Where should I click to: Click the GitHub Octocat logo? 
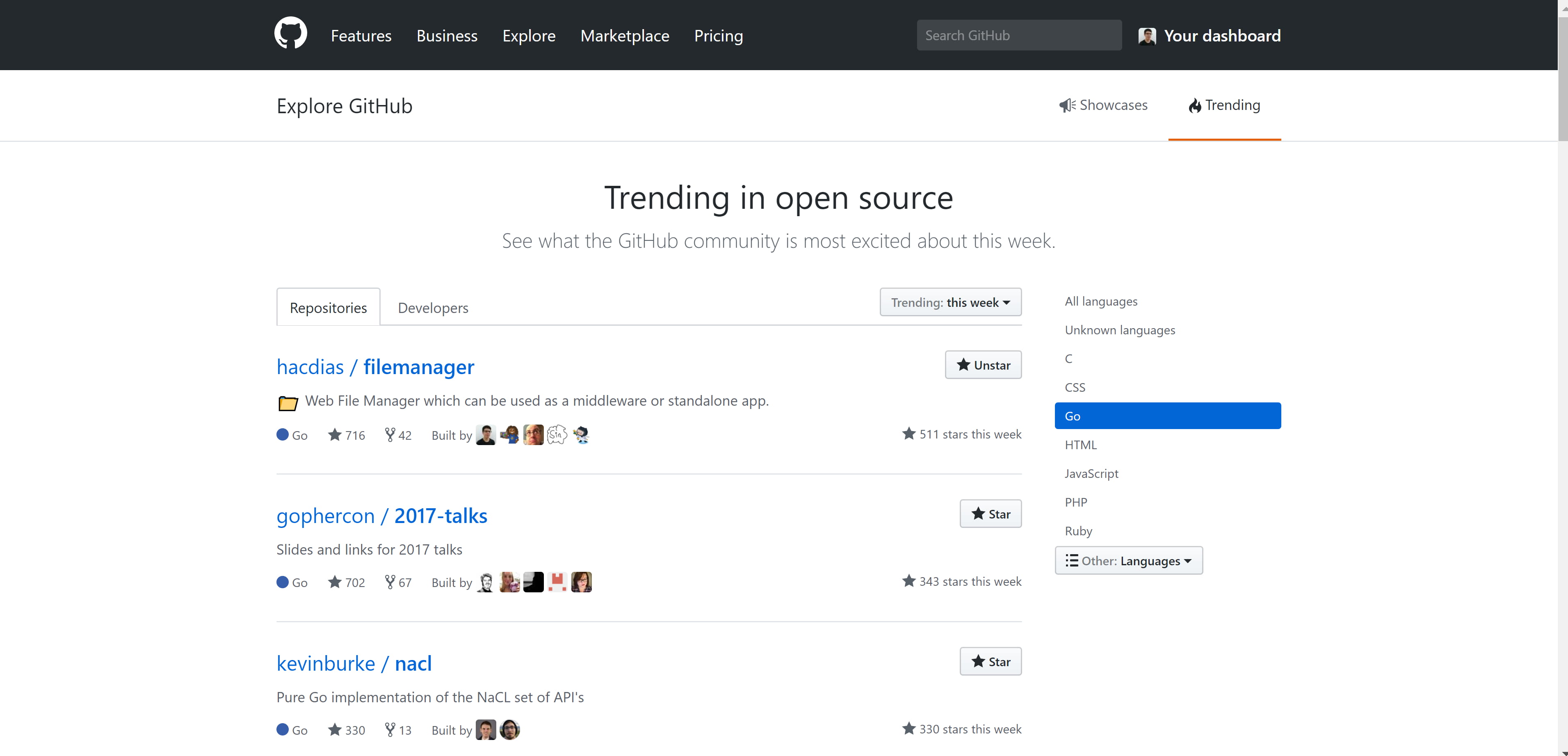[x=290, y=34]
